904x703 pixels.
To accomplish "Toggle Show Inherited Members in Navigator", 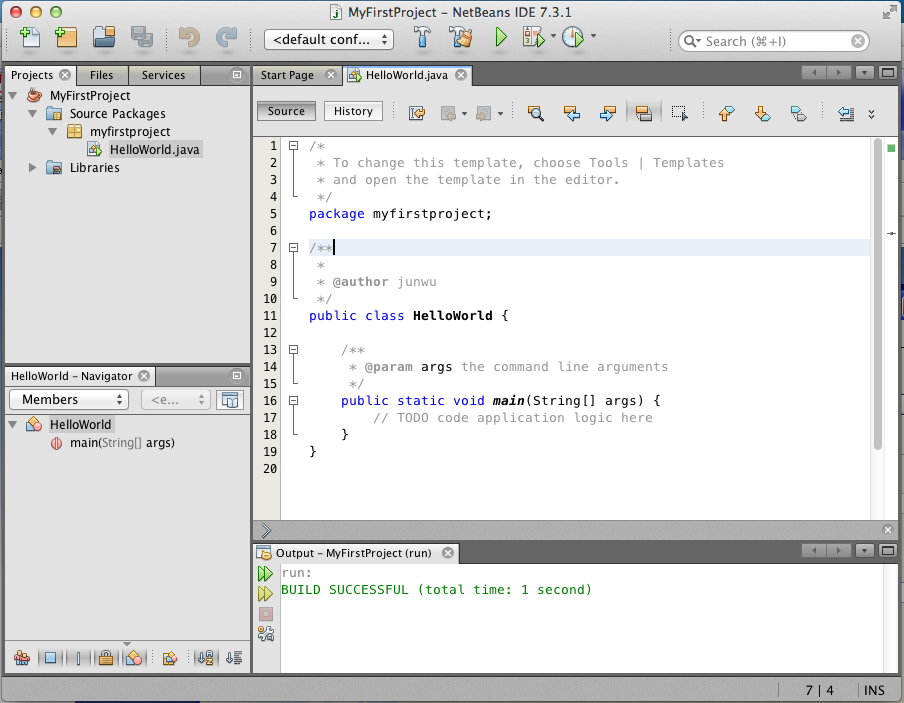I will 22,657.
